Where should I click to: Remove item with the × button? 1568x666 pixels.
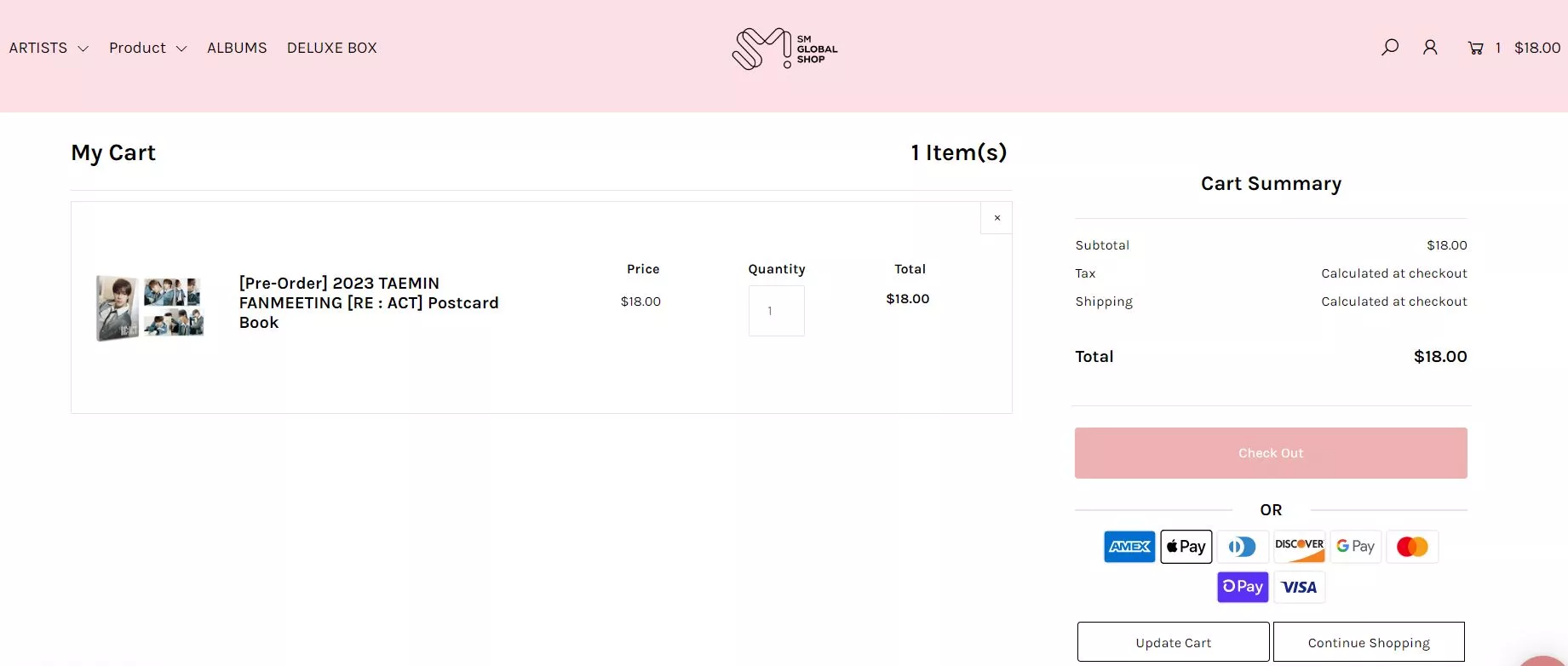997,218
